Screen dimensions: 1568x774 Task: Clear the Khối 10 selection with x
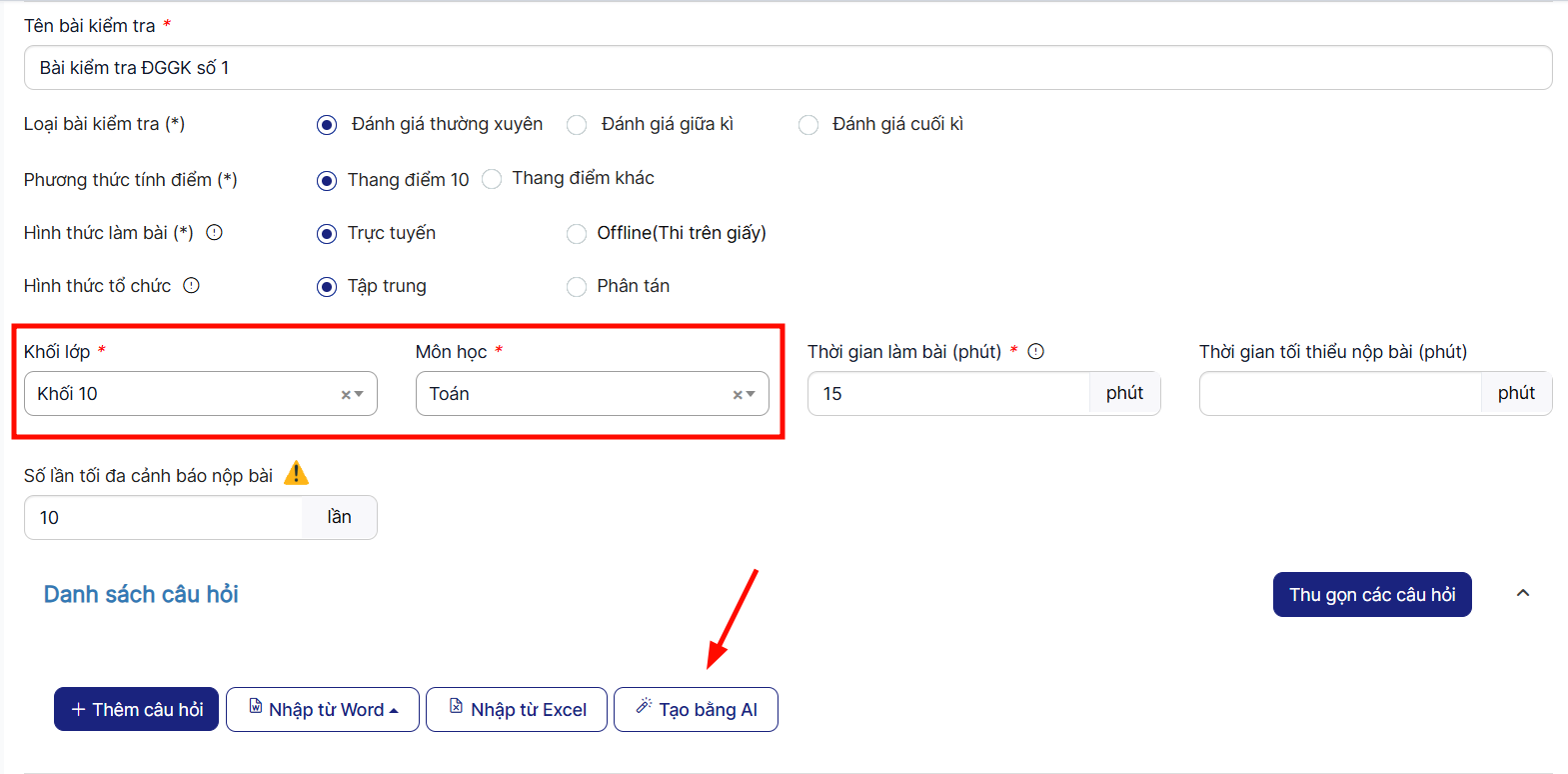(x=345, y=395)
